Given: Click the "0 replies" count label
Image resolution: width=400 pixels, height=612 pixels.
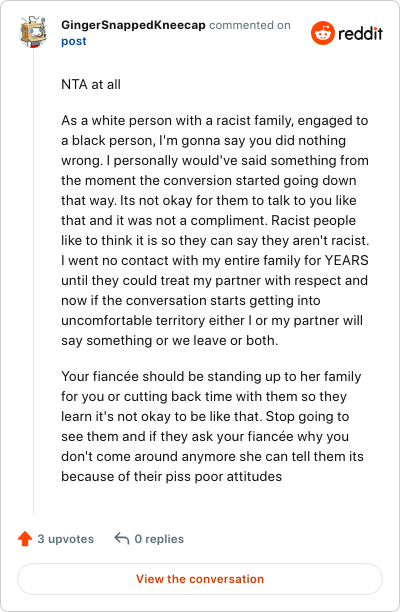Looking at the screenshot, I should click(x=159, y=539).
